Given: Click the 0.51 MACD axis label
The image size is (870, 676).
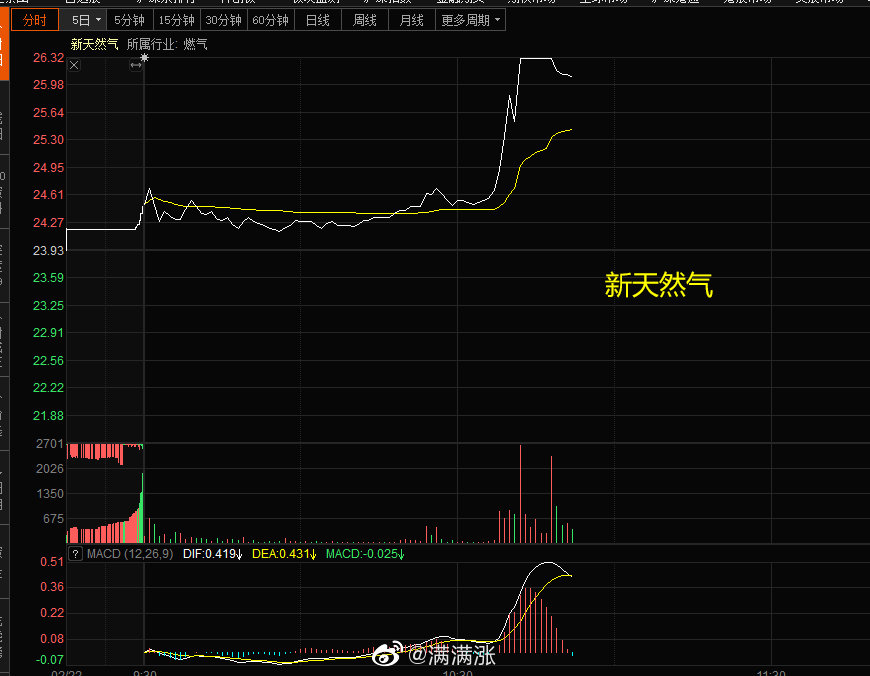Looking at the screenshot, I should pos(52,562).
